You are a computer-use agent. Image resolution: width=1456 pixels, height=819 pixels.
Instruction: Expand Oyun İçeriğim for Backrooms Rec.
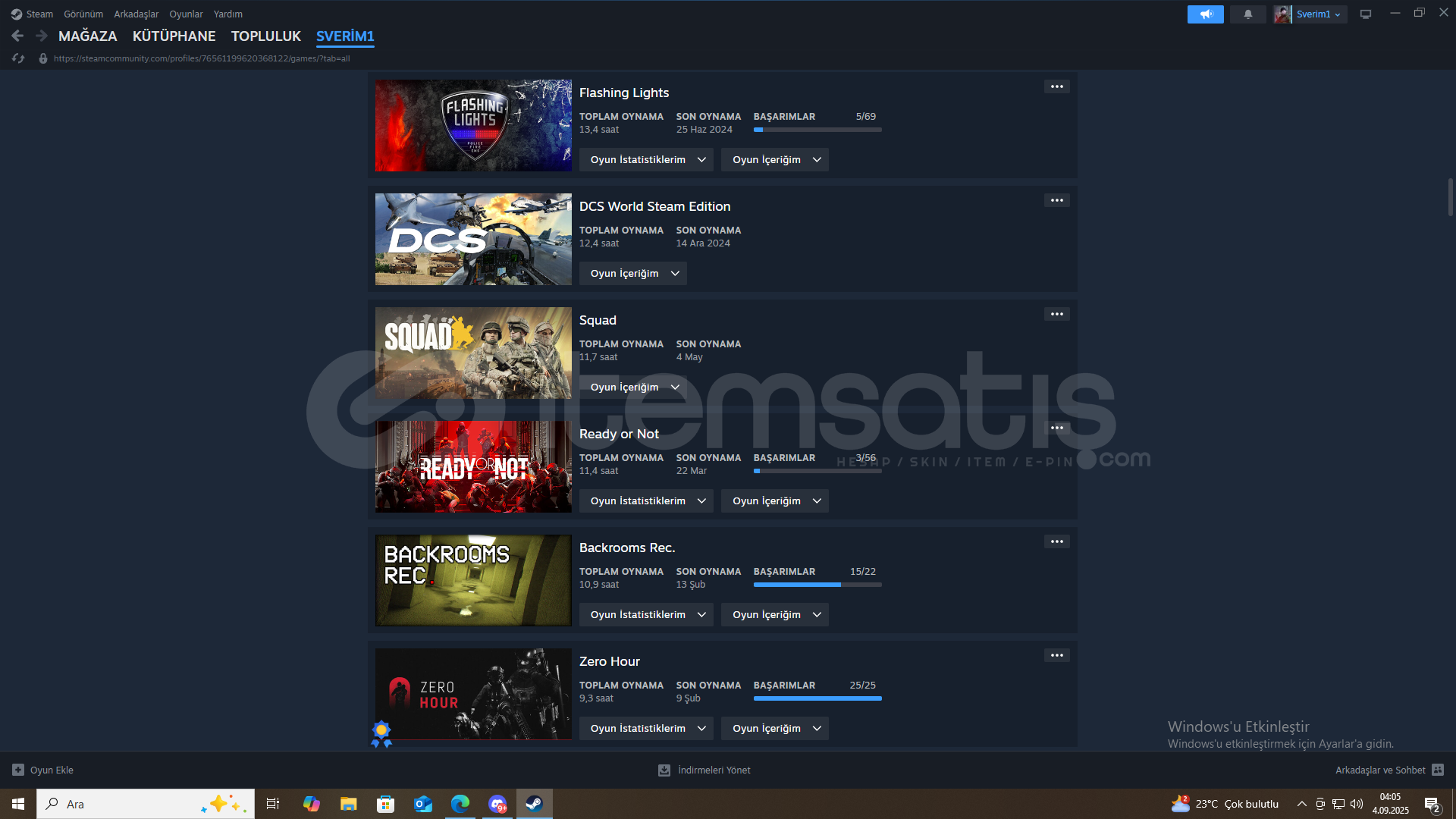coord(775,615)
